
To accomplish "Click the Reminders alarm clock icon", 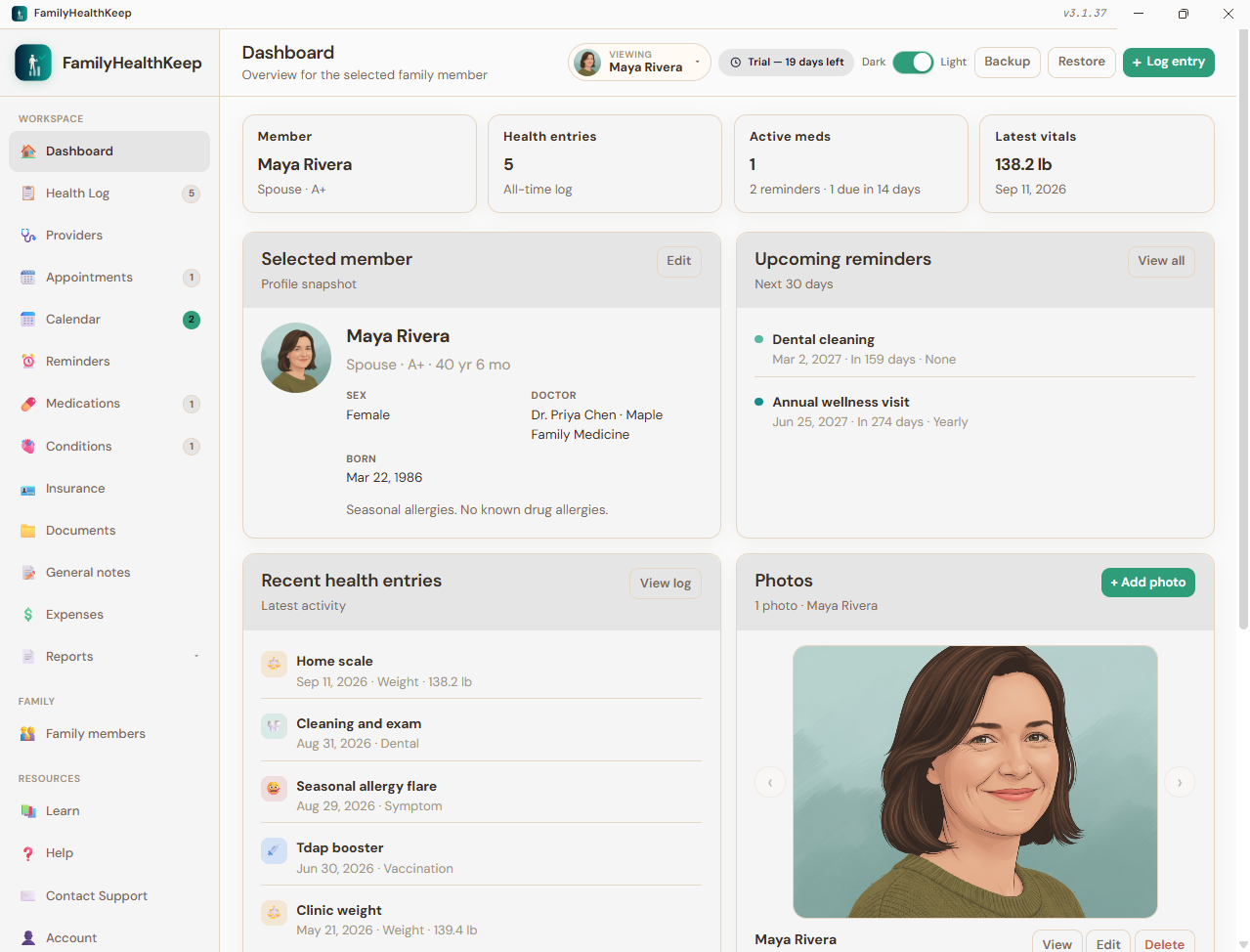I will [x=28, y=362].
